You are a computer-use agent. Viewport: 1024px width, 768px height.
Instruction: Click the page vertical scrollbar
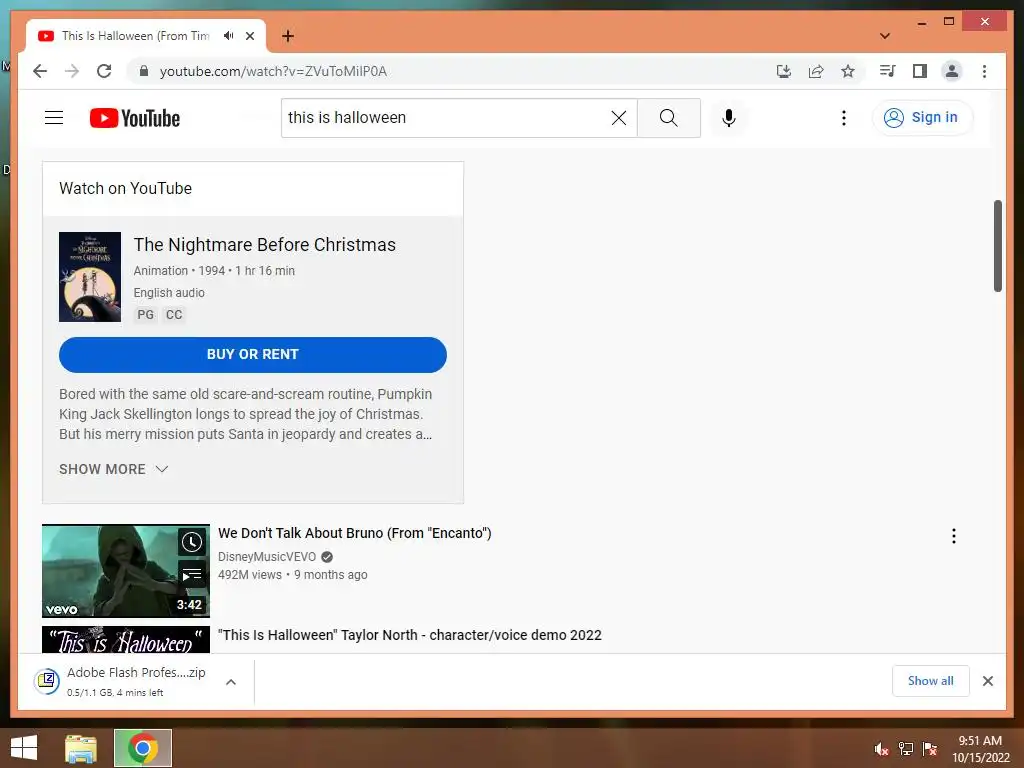pos(997,246)
